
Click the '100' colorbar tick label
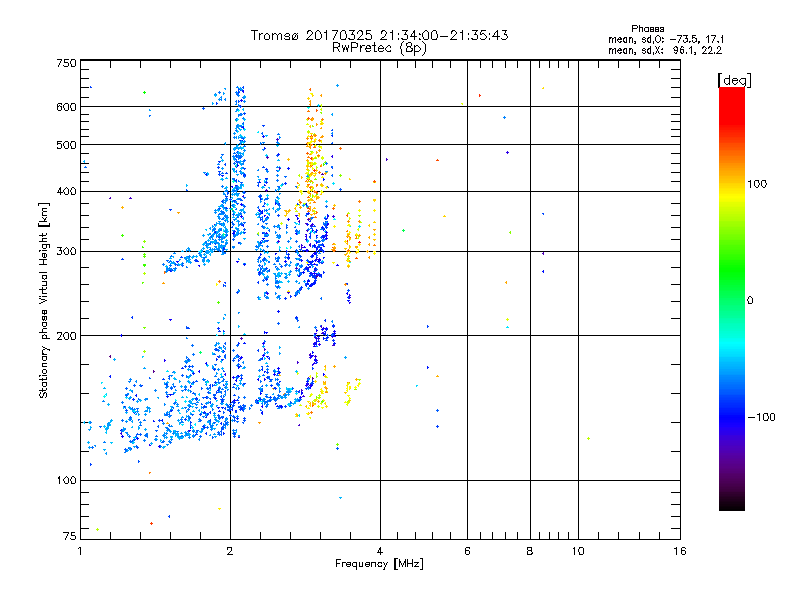[x=757, y=184]
